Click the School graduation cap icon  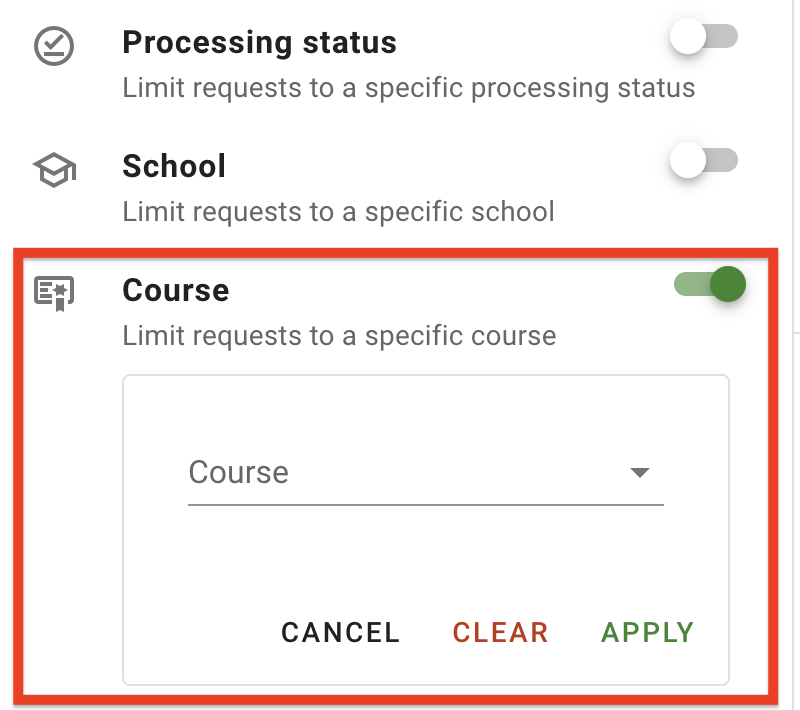tap(52, 169)
